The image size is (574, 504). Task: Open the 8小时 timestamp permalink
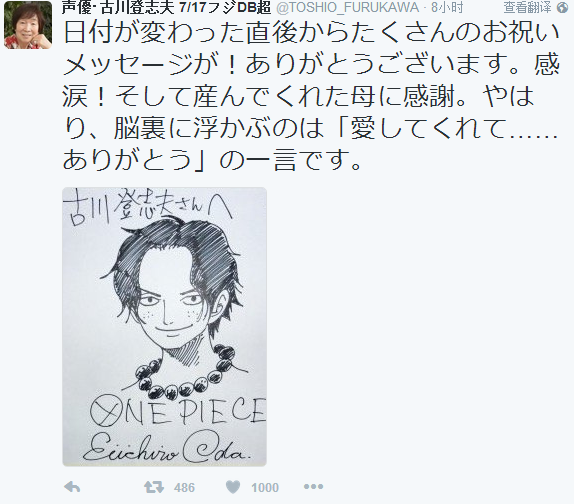pyautogui.click(x=447, y=7)
